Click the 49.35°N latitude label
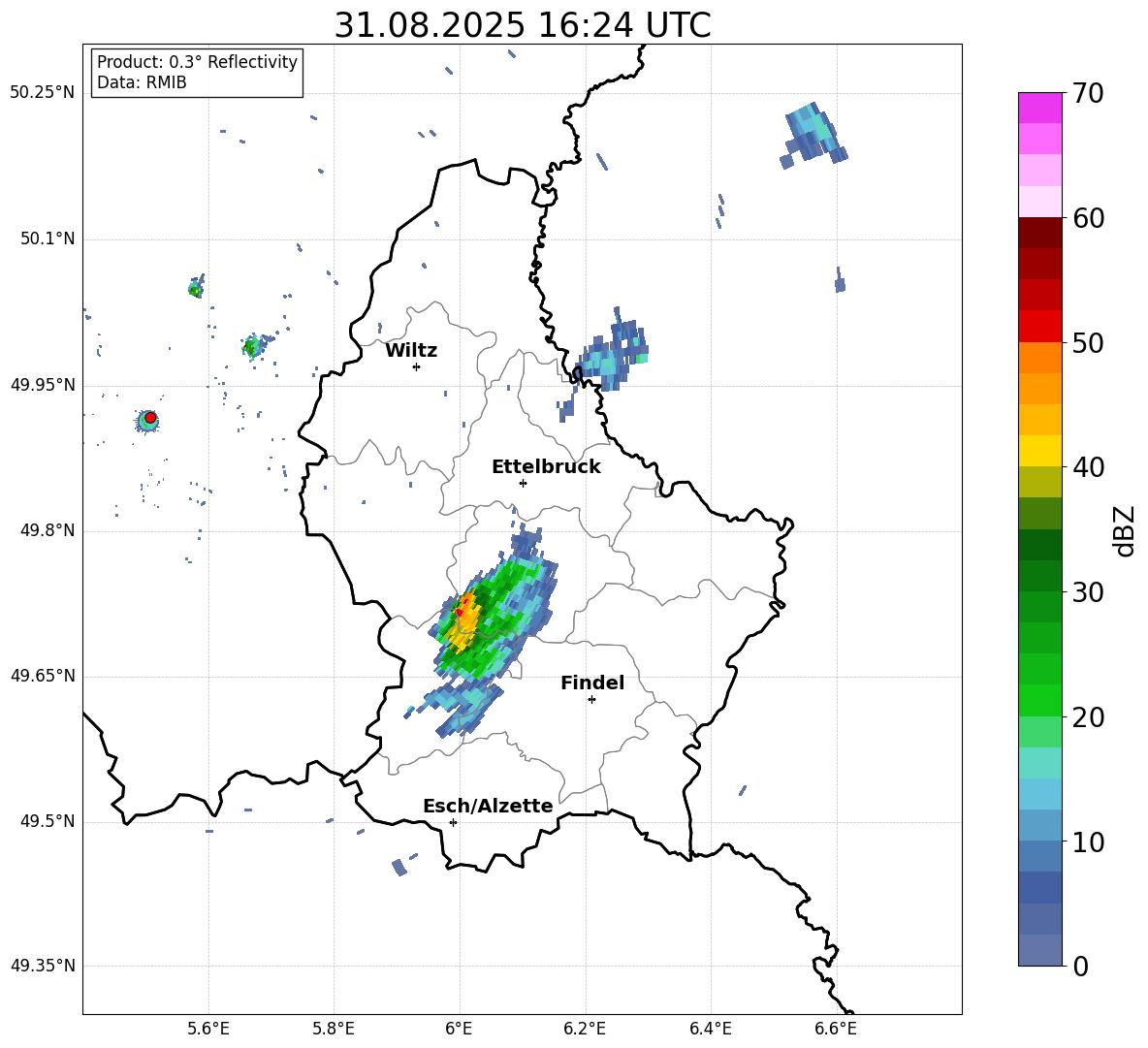 click(43, 966)
